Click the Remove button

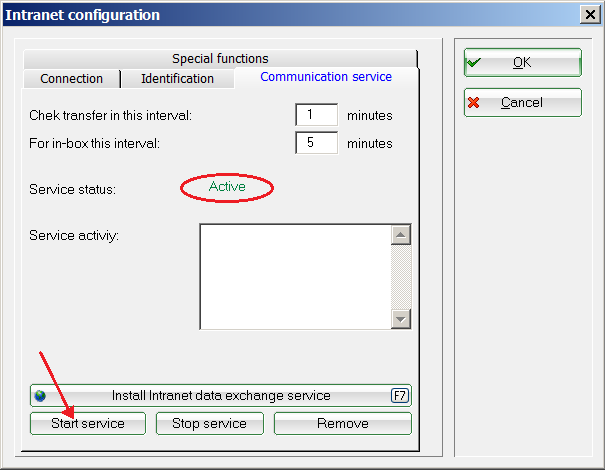[343, 424]
